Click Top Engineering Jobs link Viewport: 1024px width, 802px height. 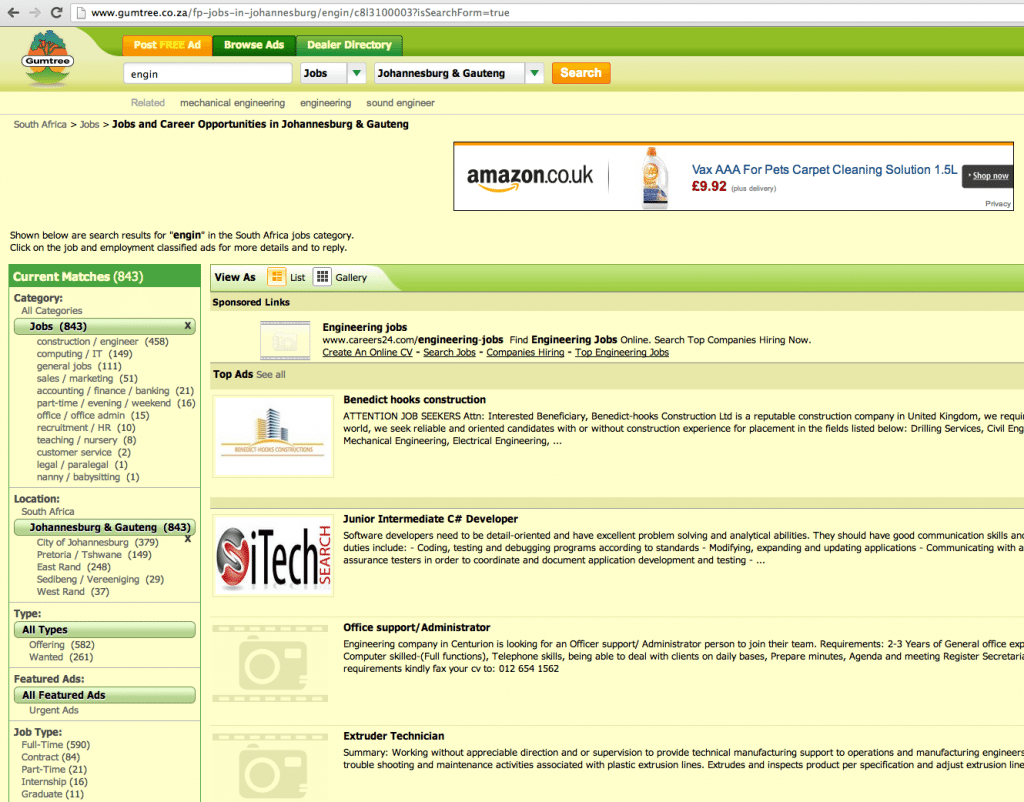622,353
